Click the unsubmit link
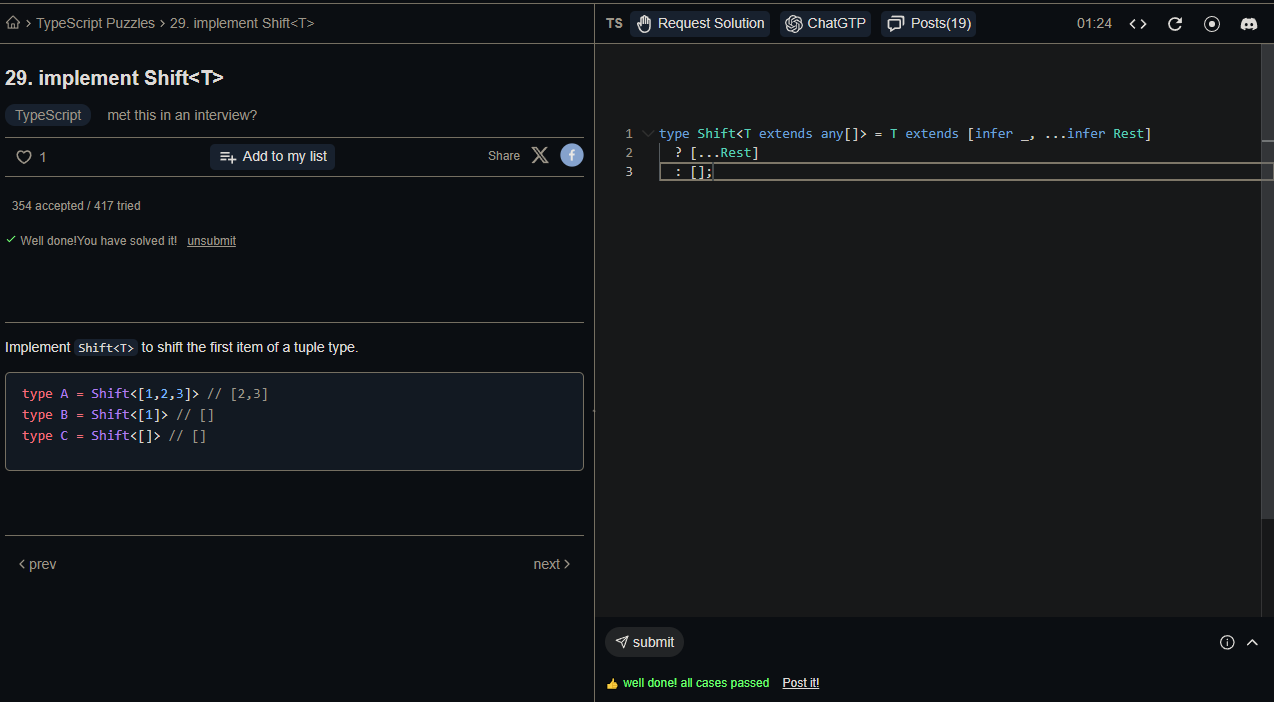The image size is (1274, 702). [x=211, y=241]
